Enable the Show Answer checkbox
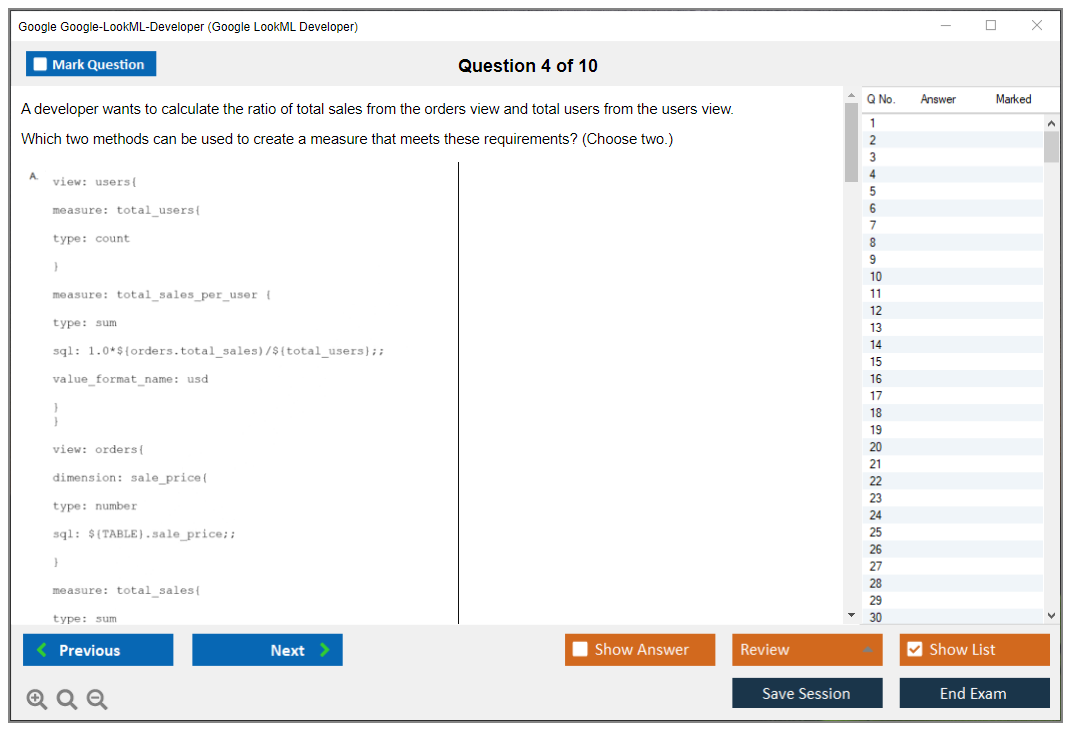Screen dimensions: 1075x735 click(580, 650)
